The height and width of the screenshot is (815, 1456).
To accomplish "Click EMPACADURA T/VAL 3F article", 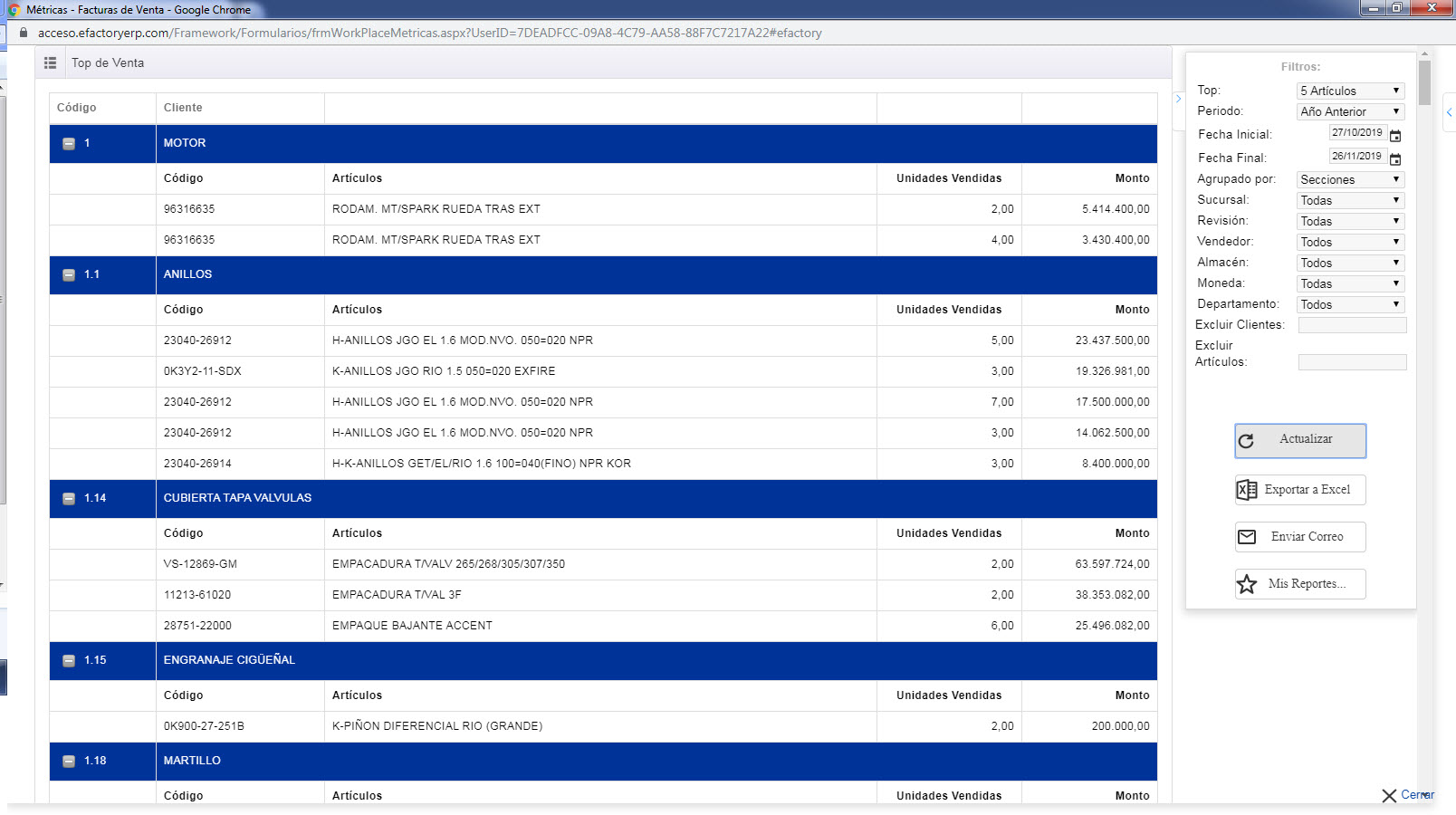I will point(397,595).
